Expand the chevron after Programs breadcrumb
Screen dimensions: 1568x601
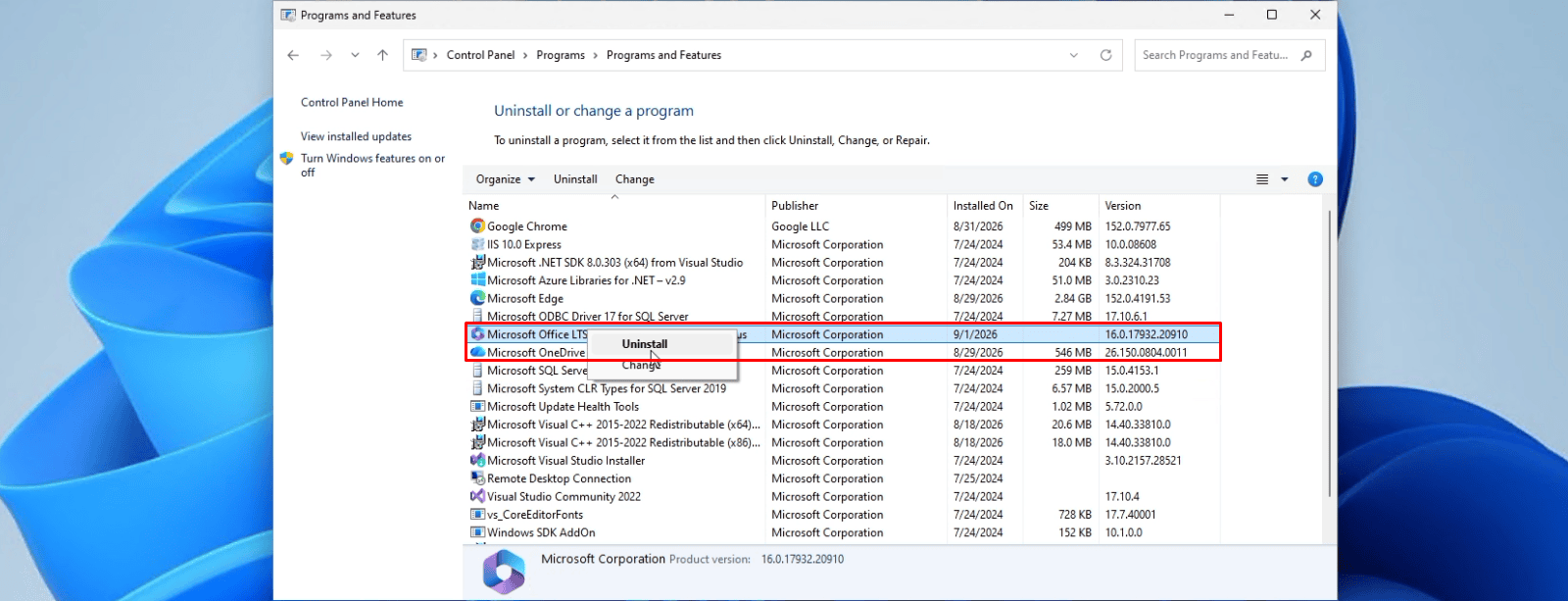click(596, 56)
